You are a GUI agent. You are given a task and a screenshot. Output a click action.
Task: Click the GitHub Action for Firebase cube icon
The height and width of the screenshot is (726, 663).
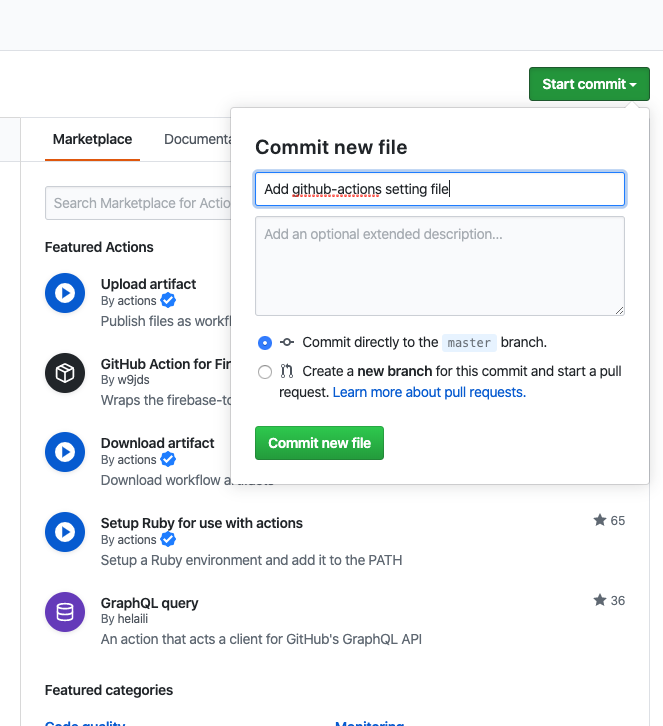[x=65, y=373]
